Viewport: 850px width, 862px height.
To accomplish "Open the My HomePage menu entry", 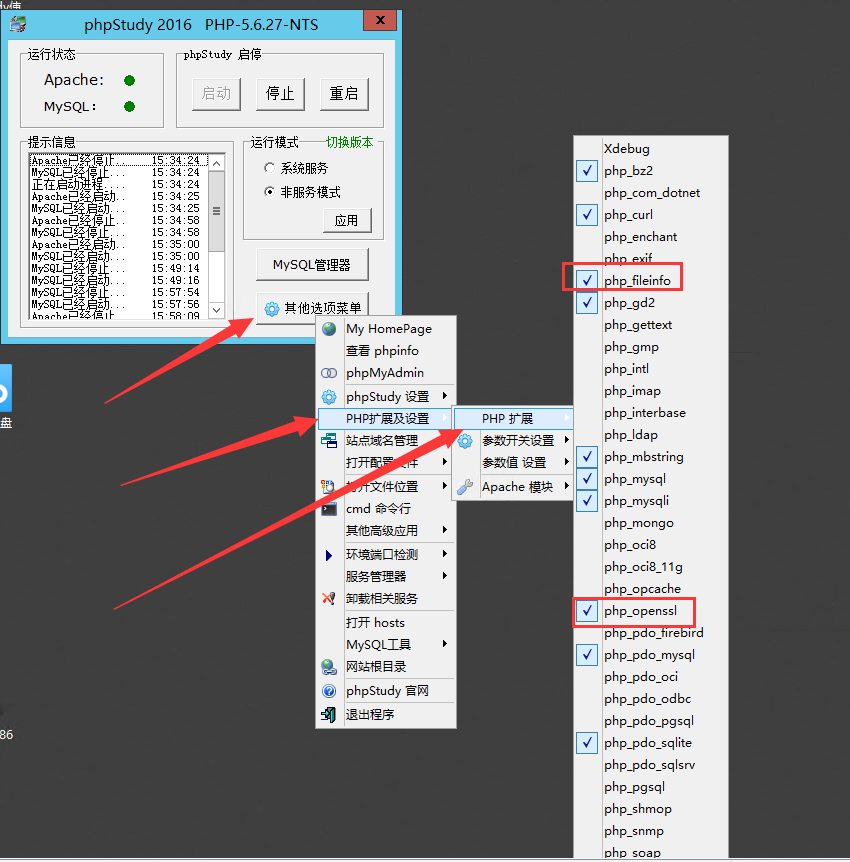I will [386, 329].
